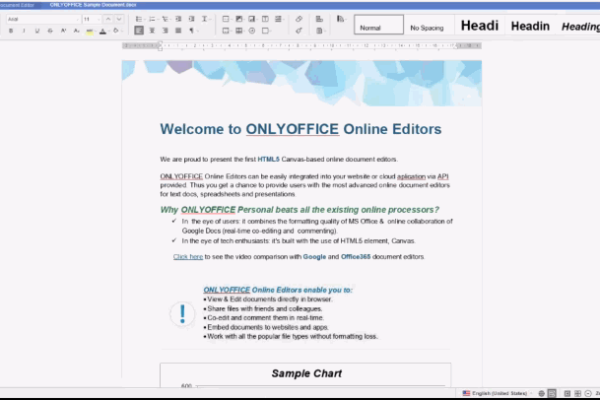This screenshot has width=600, height=400.
Task: Align text left
Action: coord(139,31)
